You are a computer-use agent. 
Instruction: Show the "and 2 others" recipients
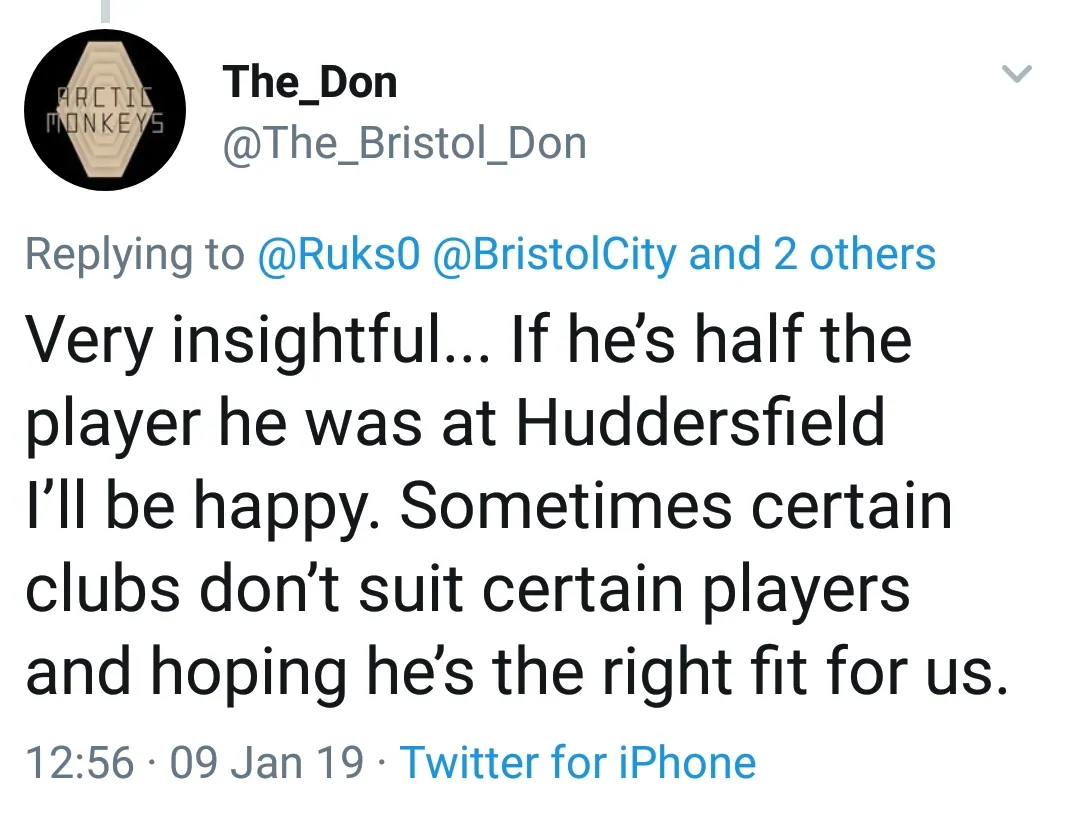(x=812, y=254)
